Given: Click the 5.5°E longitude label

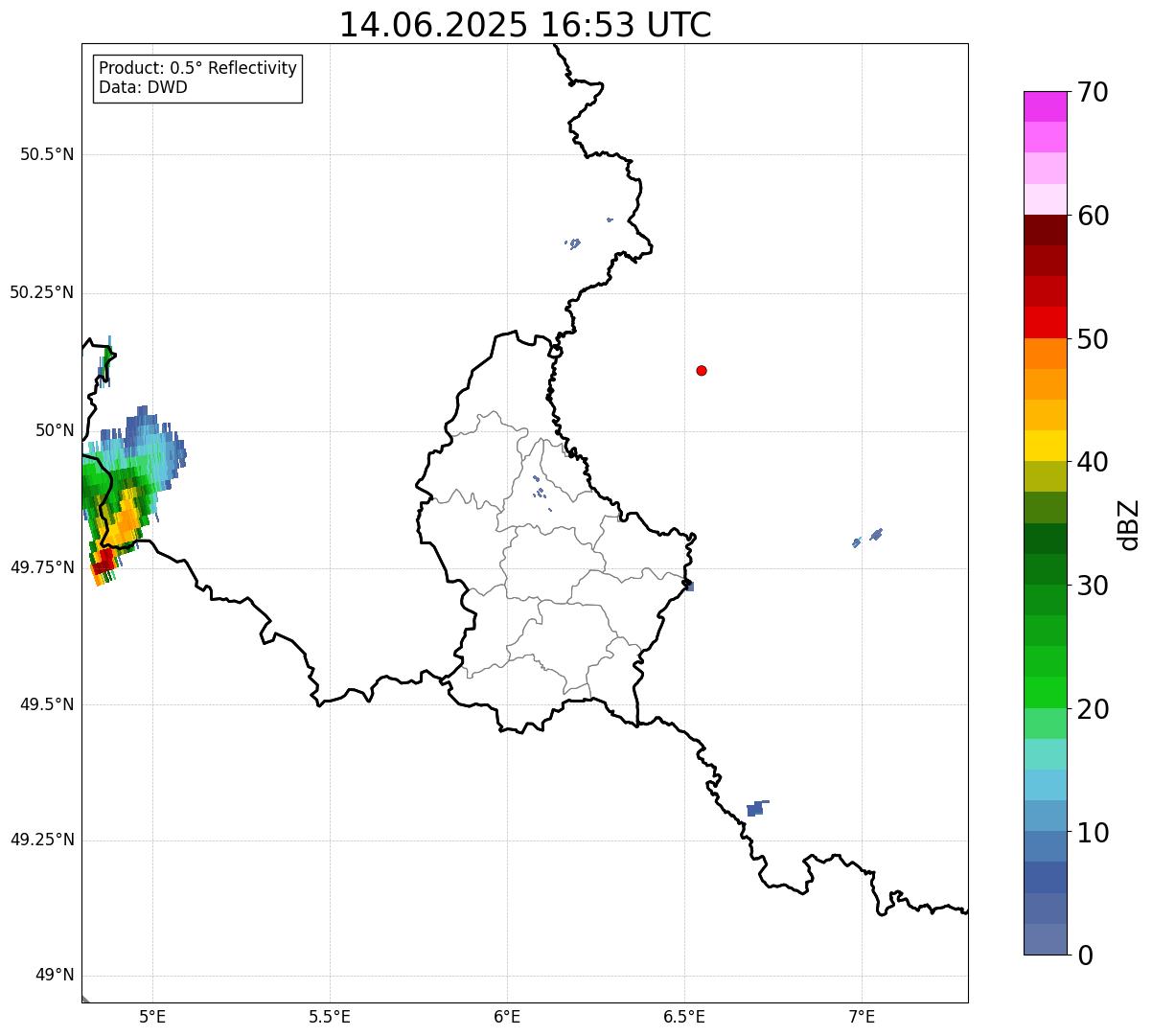Looking at the screenshot, I should pos(330,1016).
